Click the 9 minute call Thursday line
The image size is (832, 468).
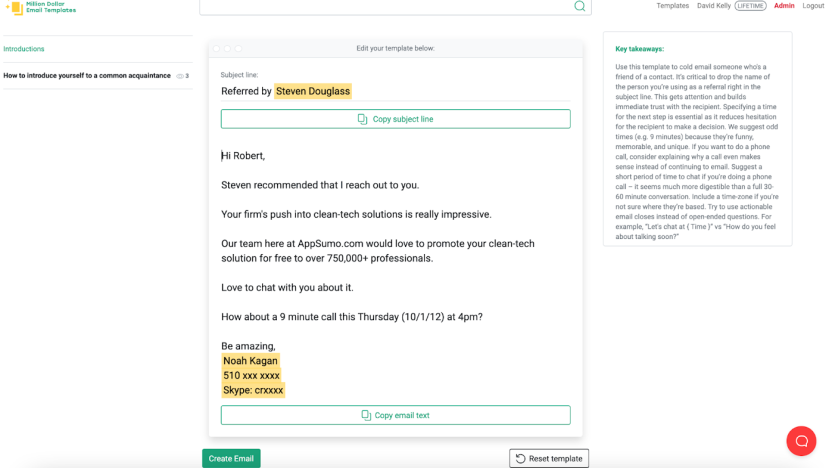352,317
